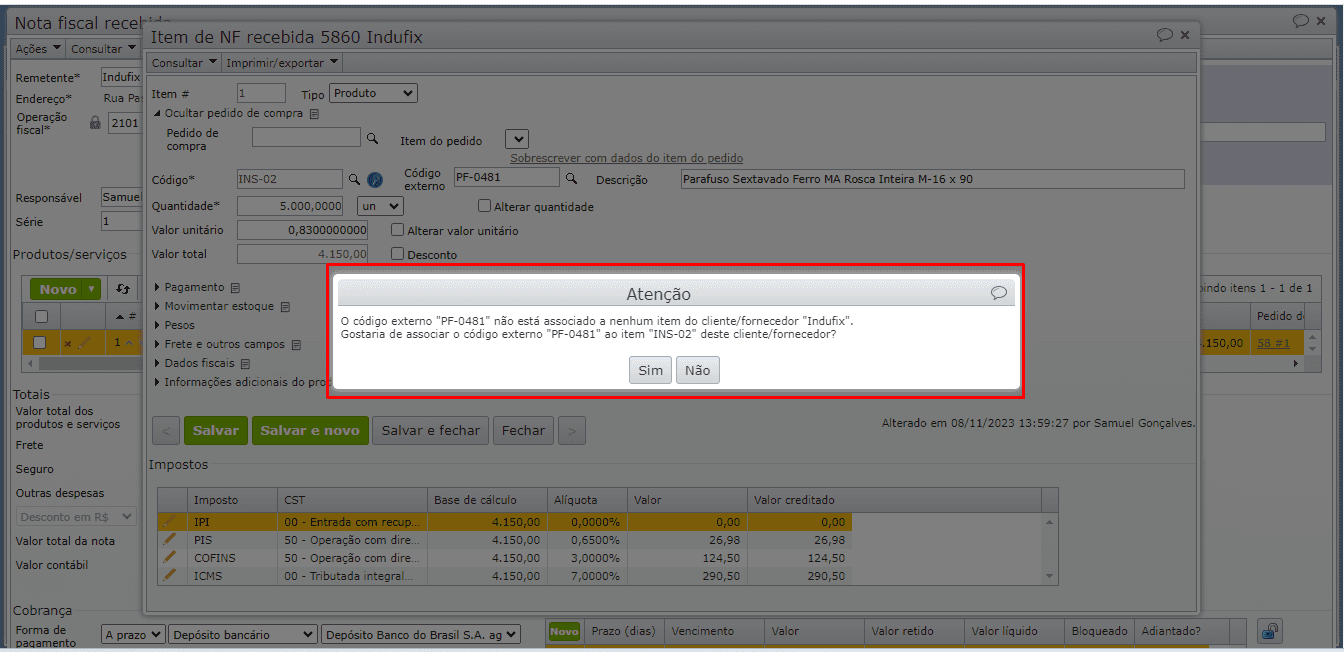The width and height of the screenshot is (1344, 652).
Task: Click the note icon beside Pagamento
Action: coord(235,287)
